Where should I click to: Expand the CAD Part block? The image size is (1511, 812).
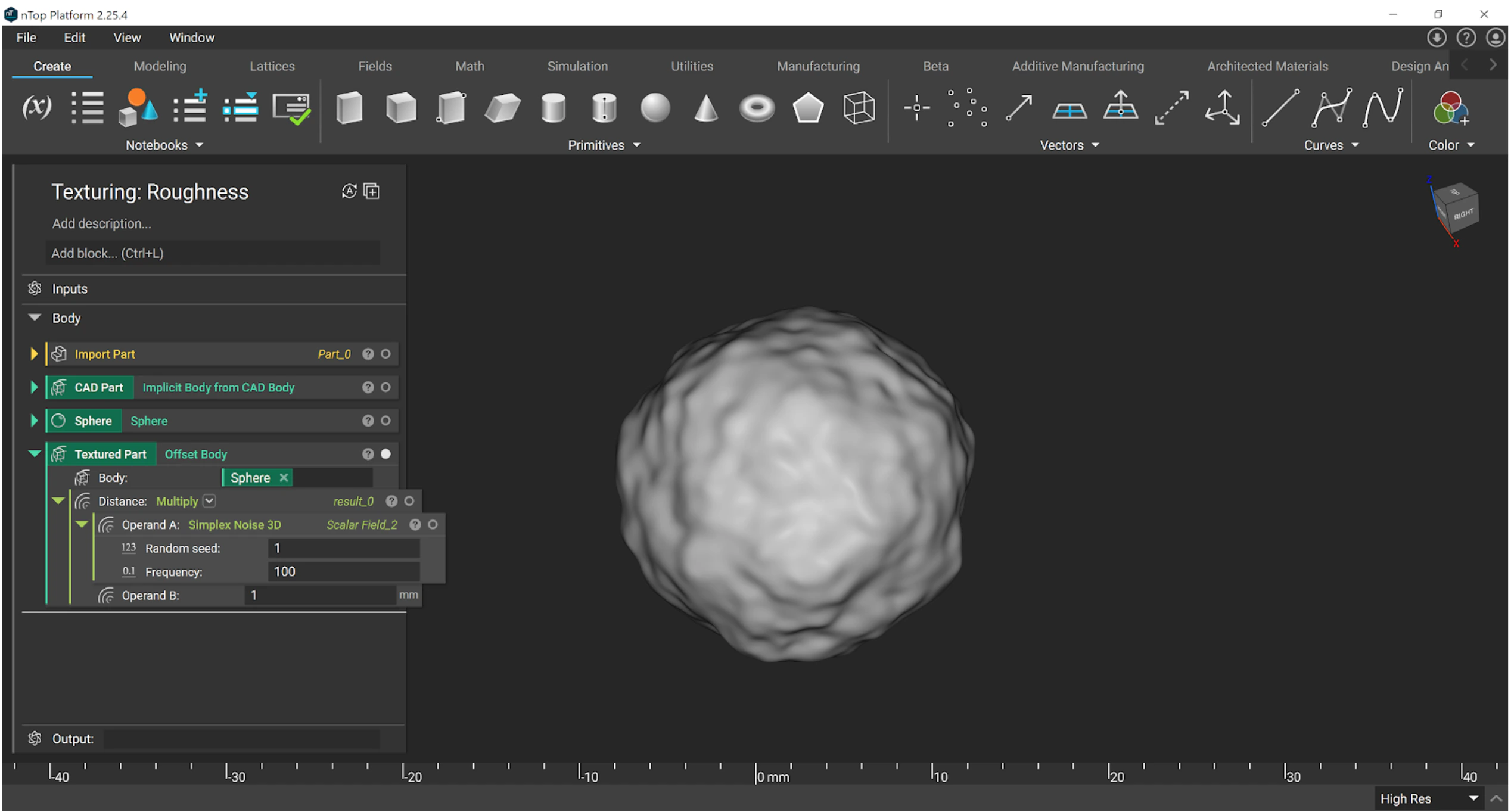[34, 388]
